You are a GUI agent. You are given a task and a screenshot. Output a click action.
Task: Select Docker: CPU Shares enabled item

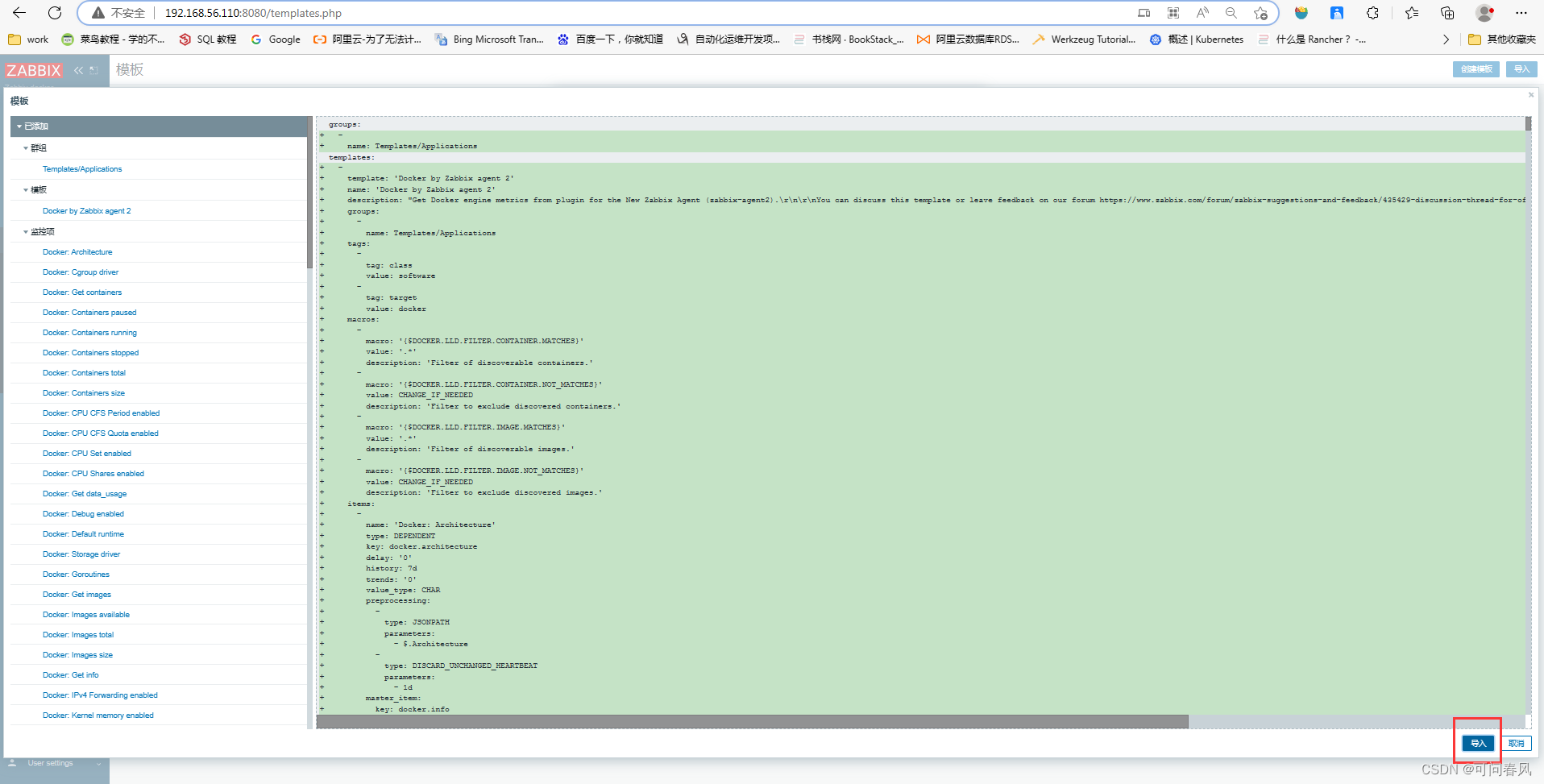click(x=93, y=474)
